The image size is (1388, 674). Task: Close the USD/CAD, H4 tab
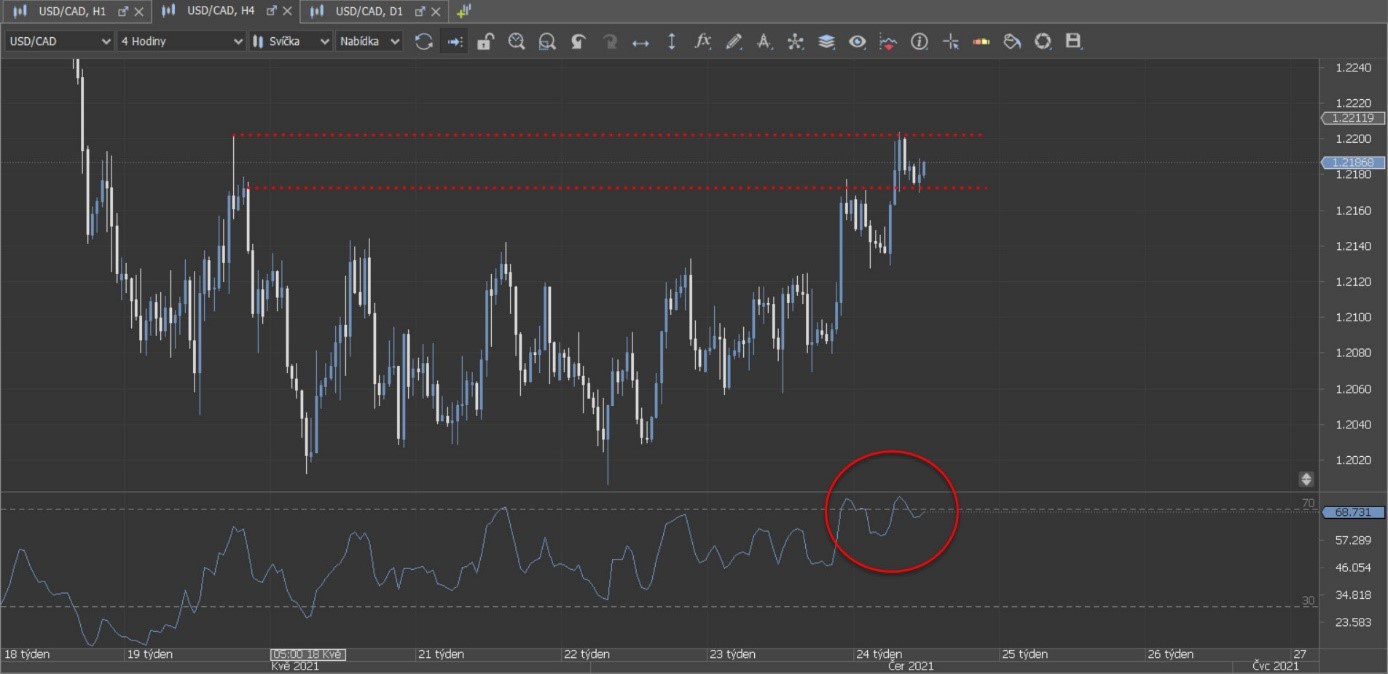pyautogui.click(x=288, y=11)
